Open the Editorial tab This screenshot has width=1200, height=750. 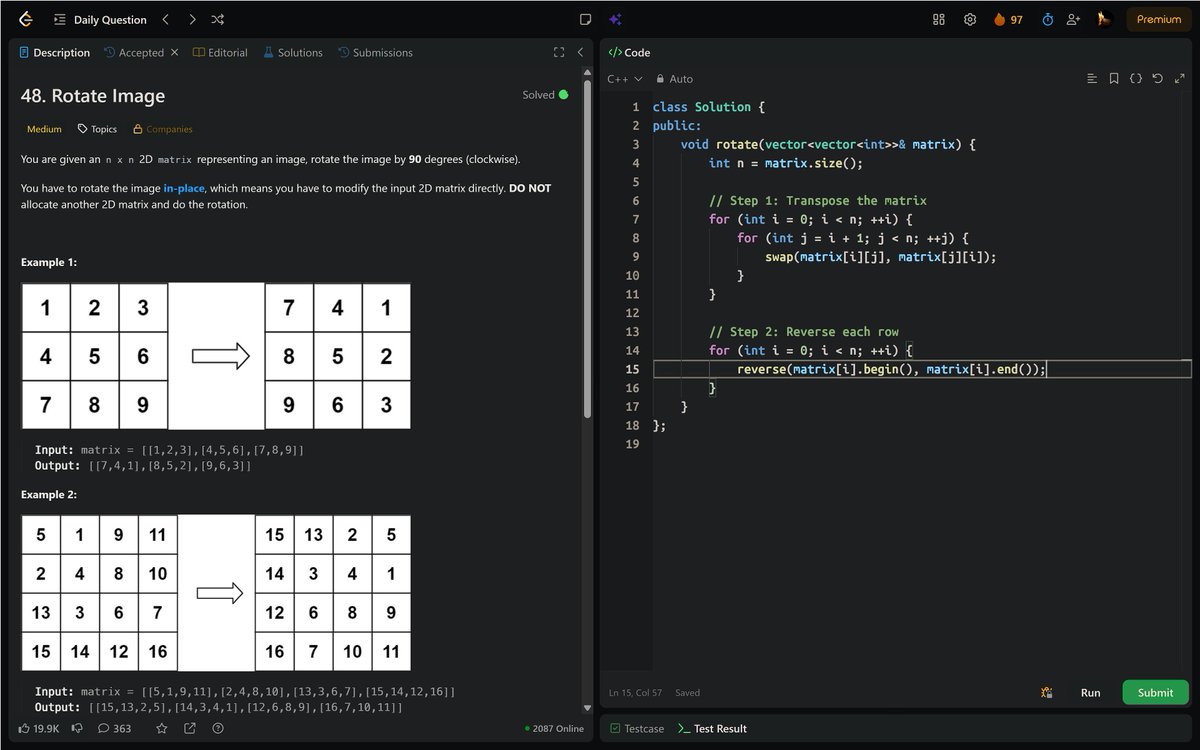[x=220, y=53]
